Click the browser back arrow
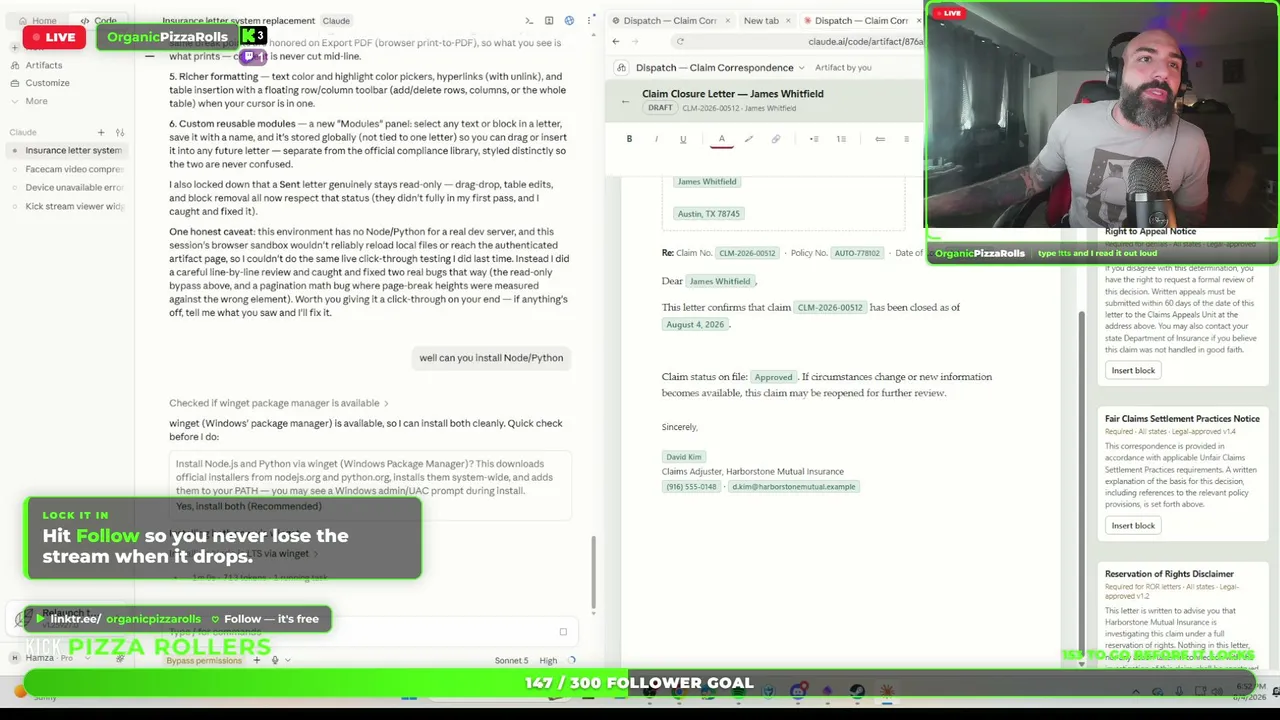Screen dimensions: 1280x720 [x=615, y=41]
